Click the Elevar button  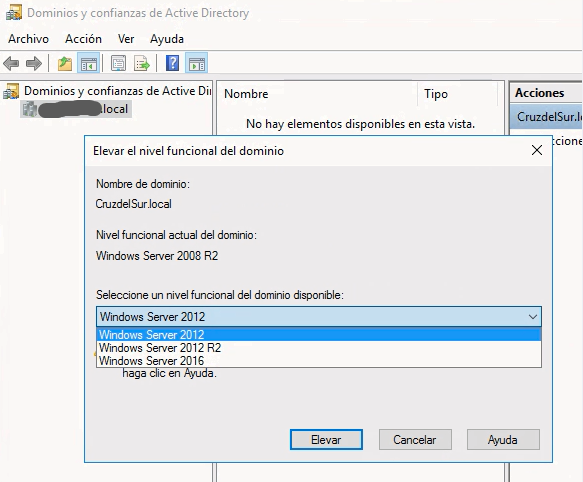[326, 440]
